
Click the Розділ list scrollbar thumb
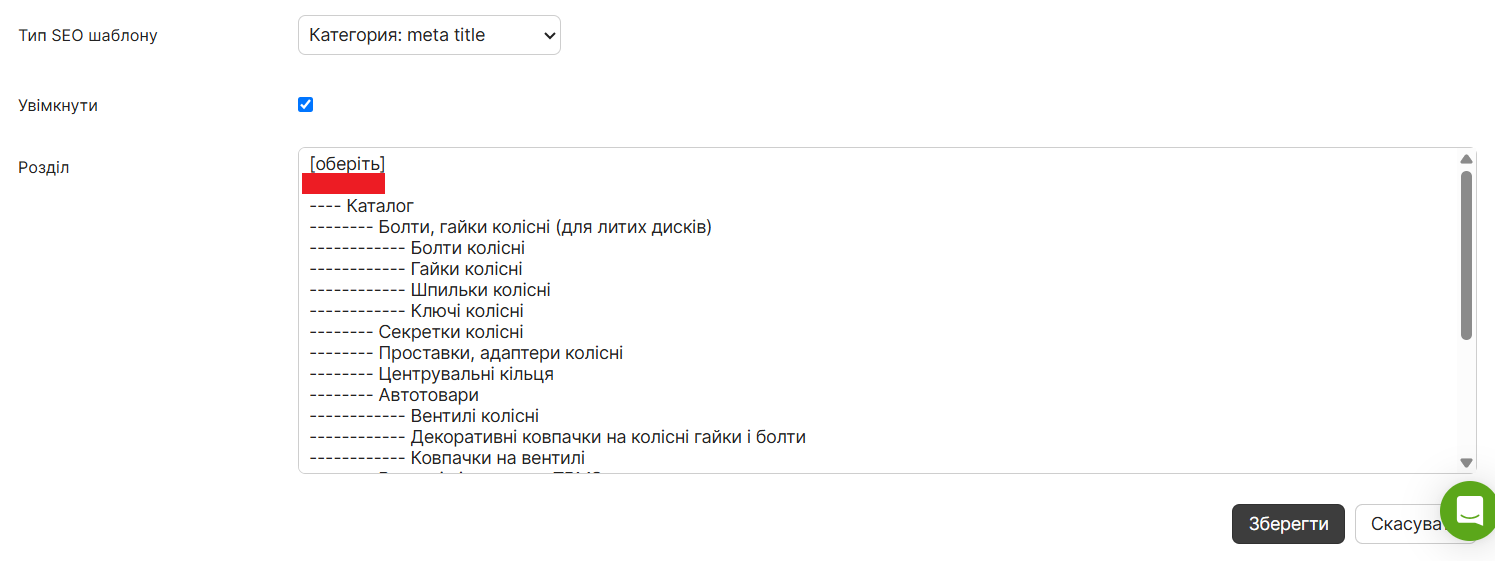(1466, 255)
